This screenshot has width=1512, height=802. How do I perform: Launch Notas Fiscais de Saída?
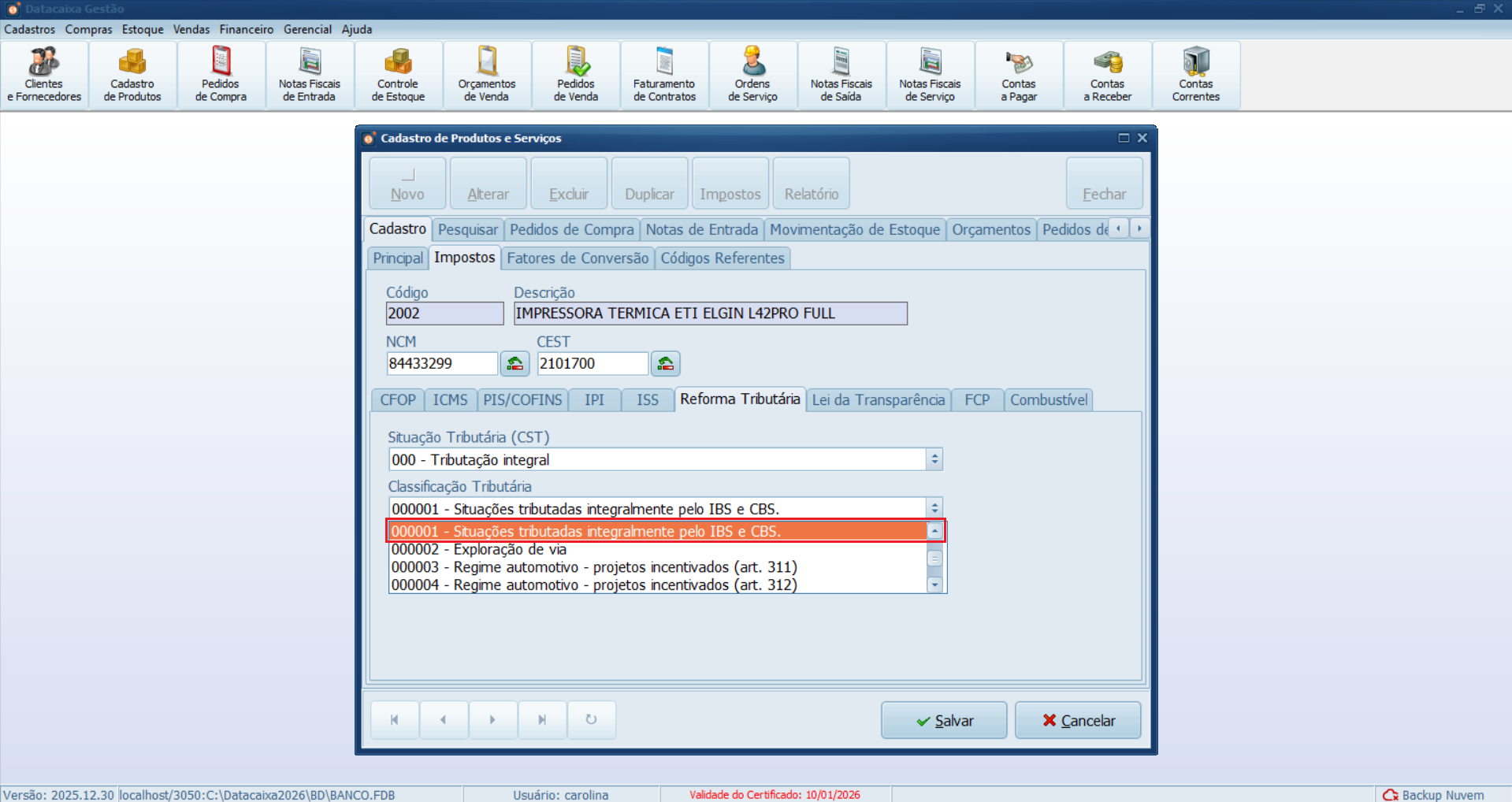[841, 76]
